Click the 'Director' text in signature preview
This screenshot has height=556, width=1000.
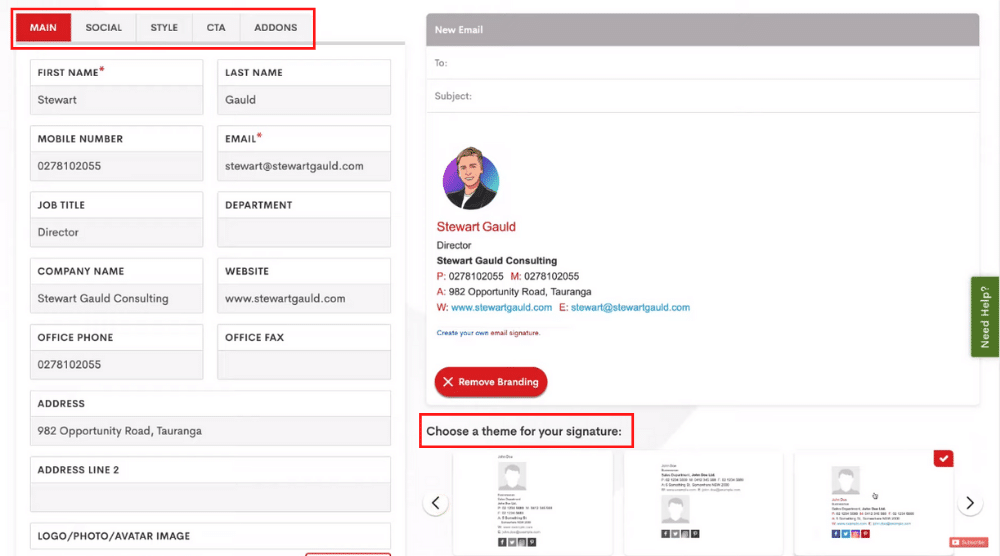point(453,245)
